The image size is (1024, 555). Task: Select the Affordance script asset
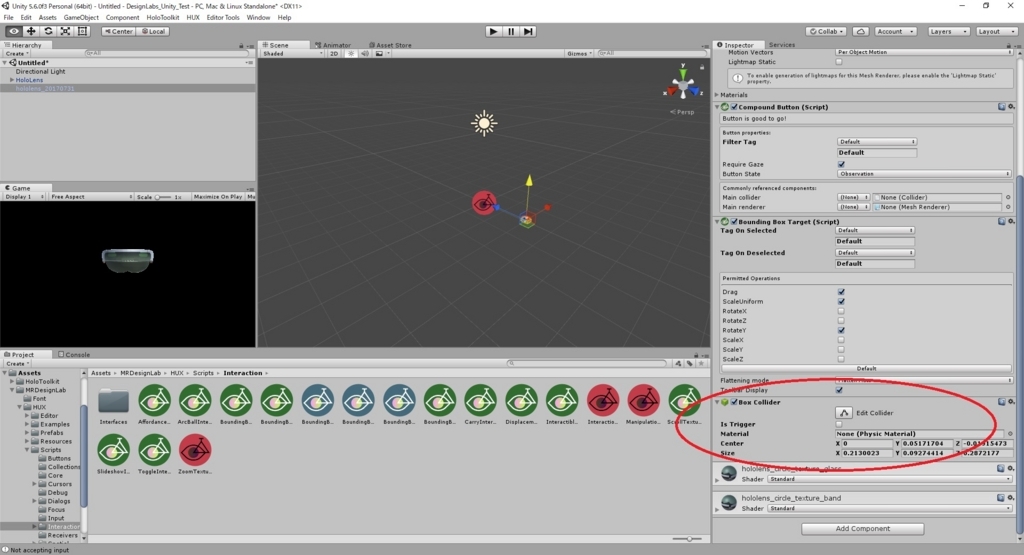tap(154, 405)
